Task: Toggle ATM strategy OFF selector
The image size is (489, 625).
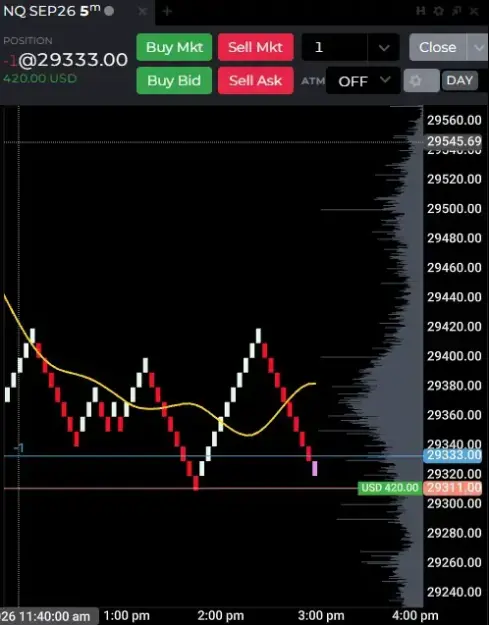Action: click(x=363, y=81)
